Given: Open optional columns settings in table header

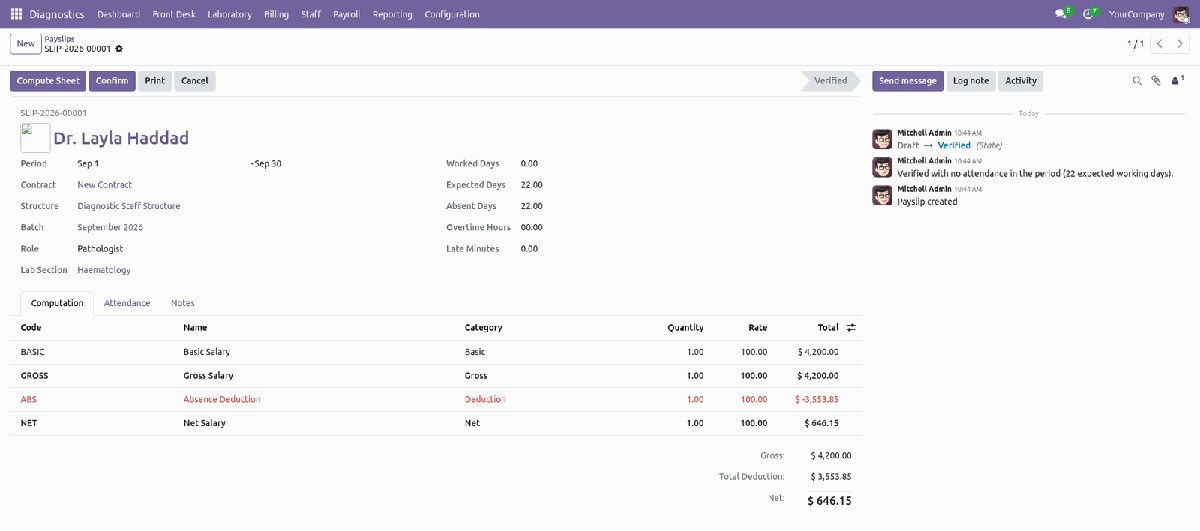Looking at the screenshot, I should [x=851, y=327].
